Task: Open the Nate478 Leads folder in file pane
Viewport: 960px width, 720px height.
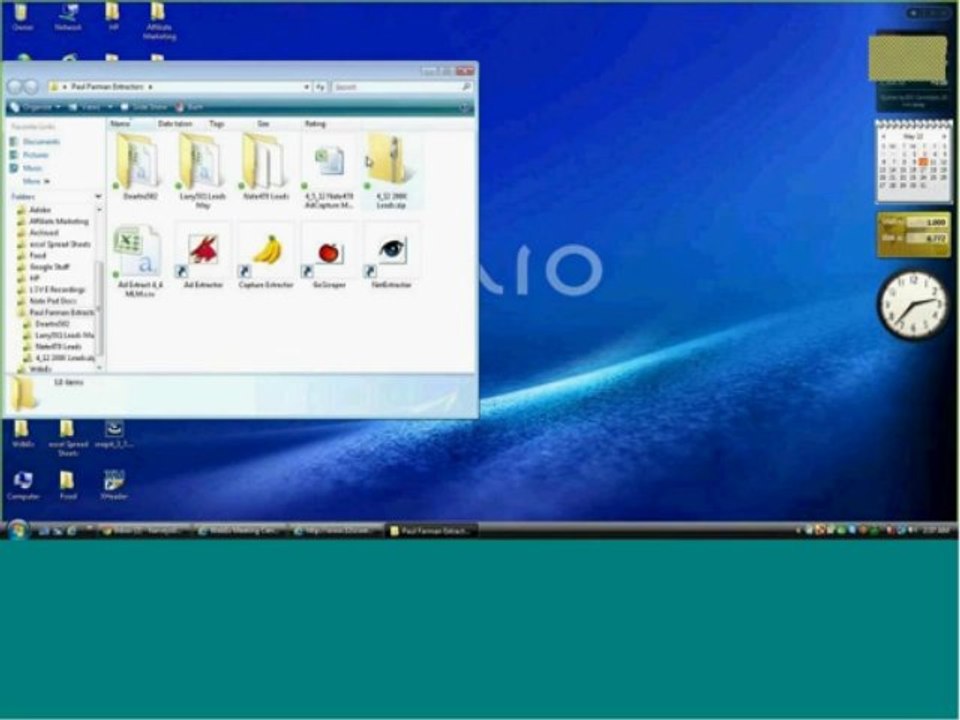Action: point(264,160)
